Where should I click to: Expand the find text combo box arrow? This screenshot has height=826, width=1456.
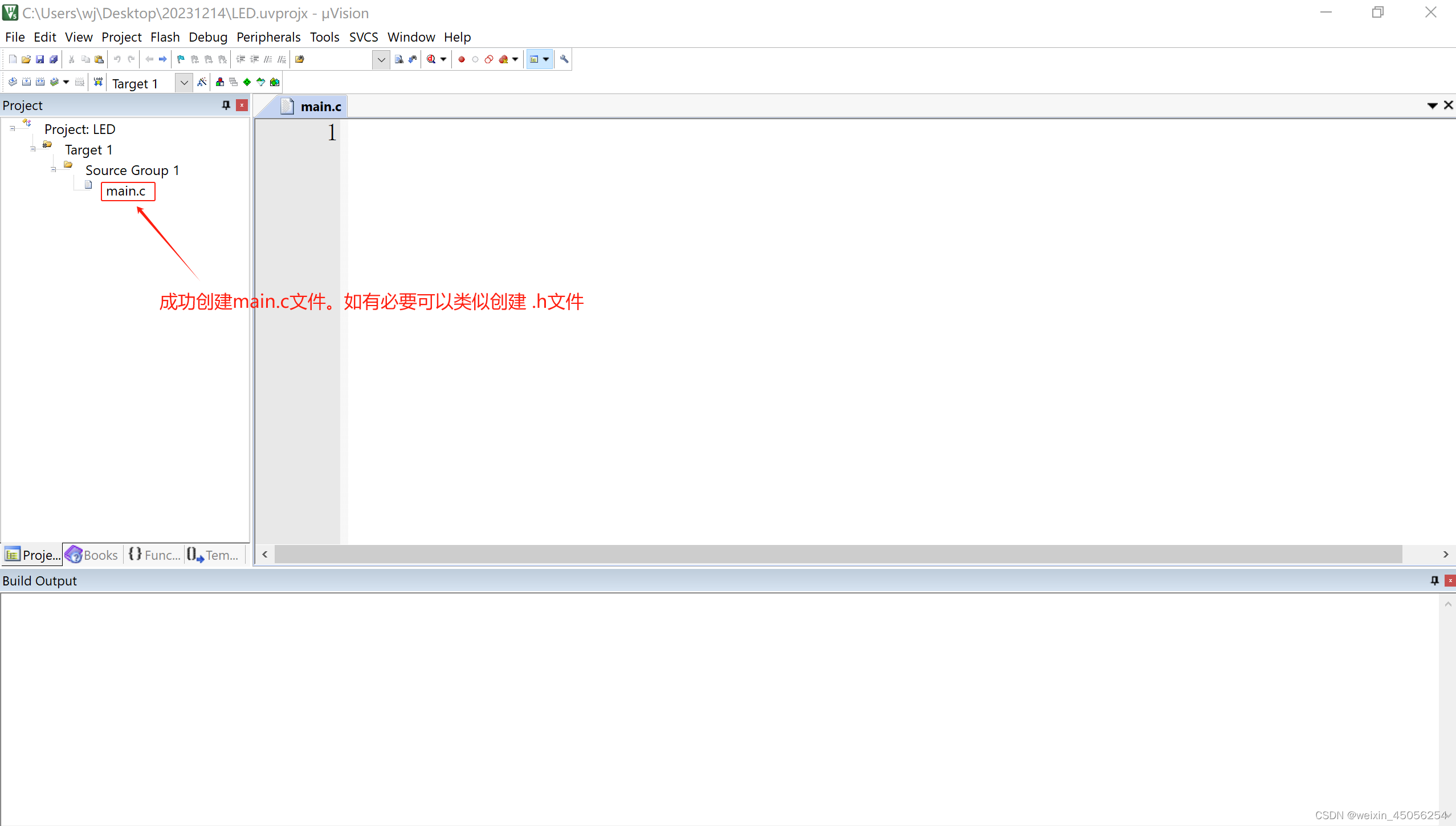click(x=381, y=59)
